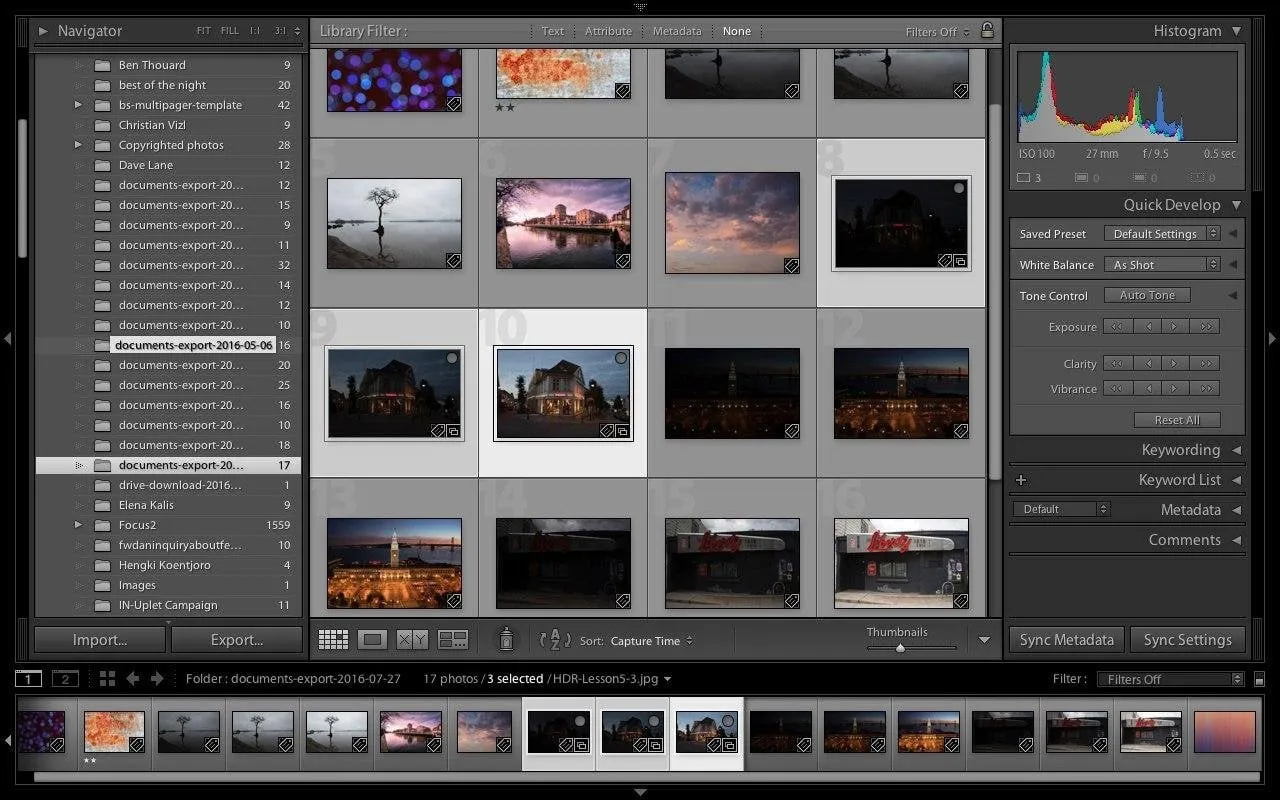Switch to Grid view icon in toolbar

[333, 640]
